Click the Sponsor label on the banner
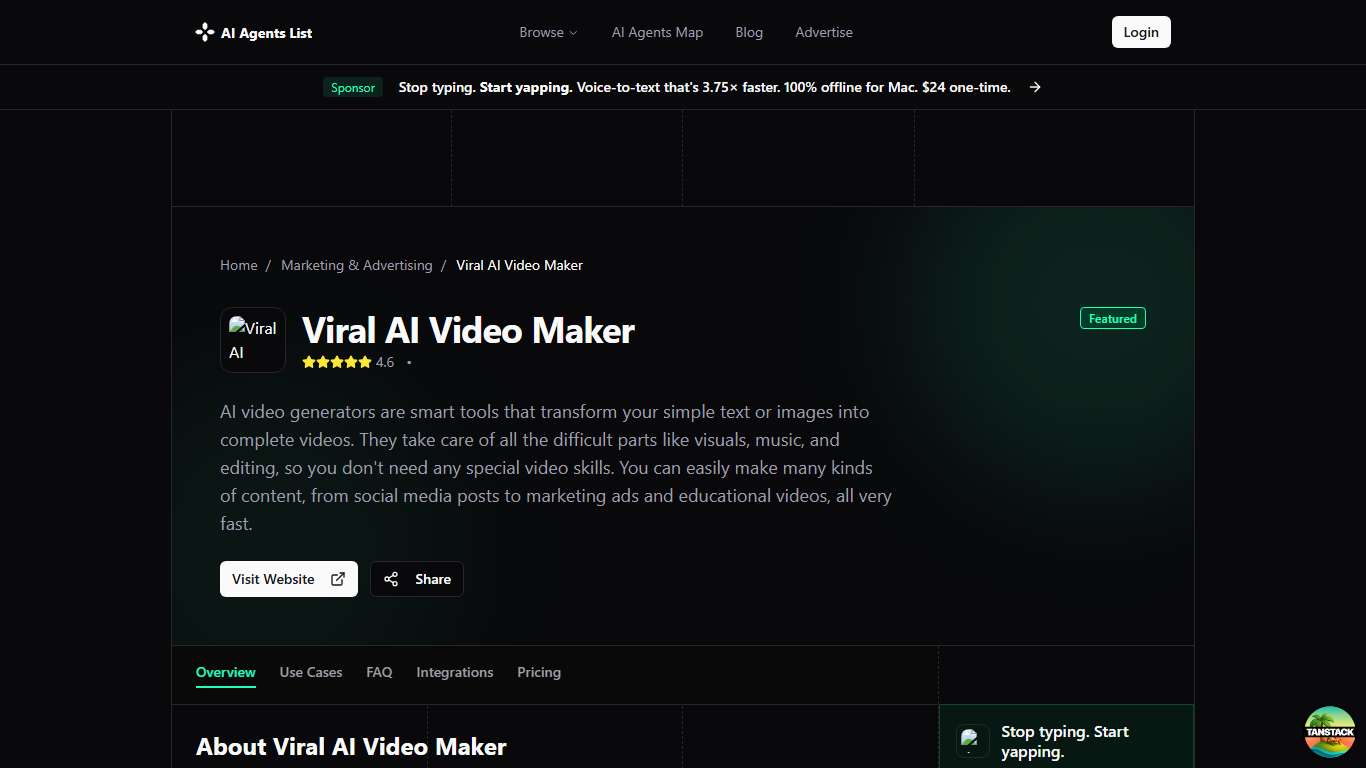This screenshot has width=1366, height=768. pyautogui.click(x=352, y=87)
